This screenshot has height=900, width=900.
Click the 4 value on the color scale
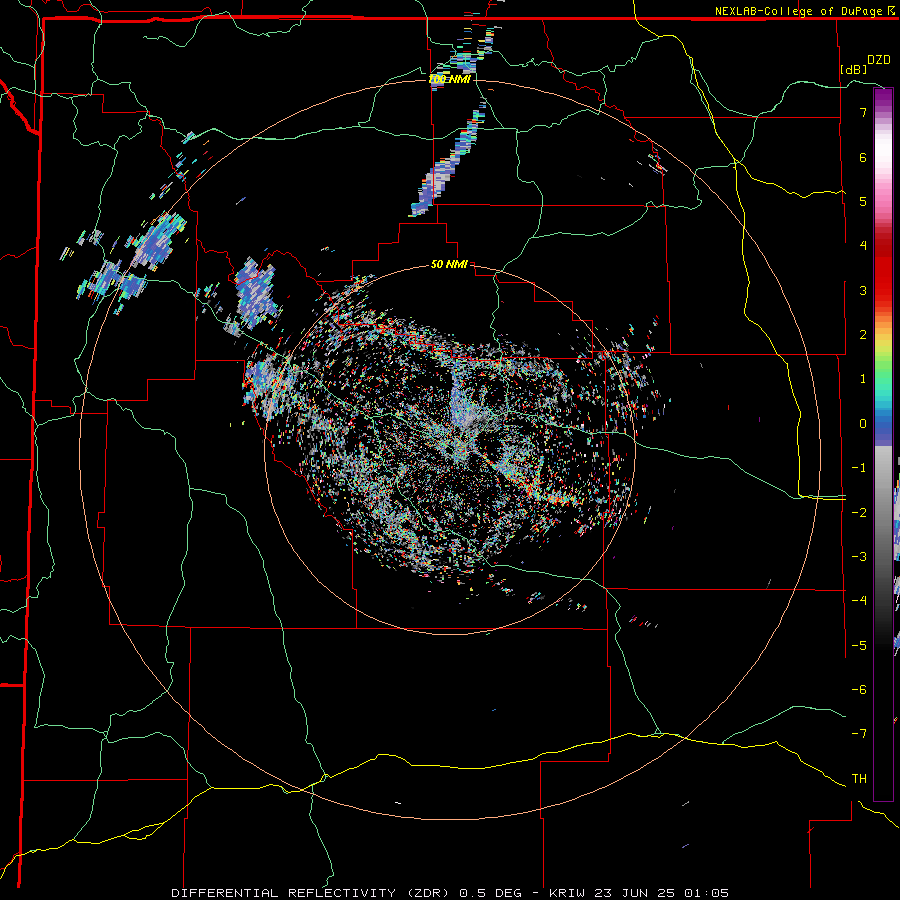tap(863, 246)
